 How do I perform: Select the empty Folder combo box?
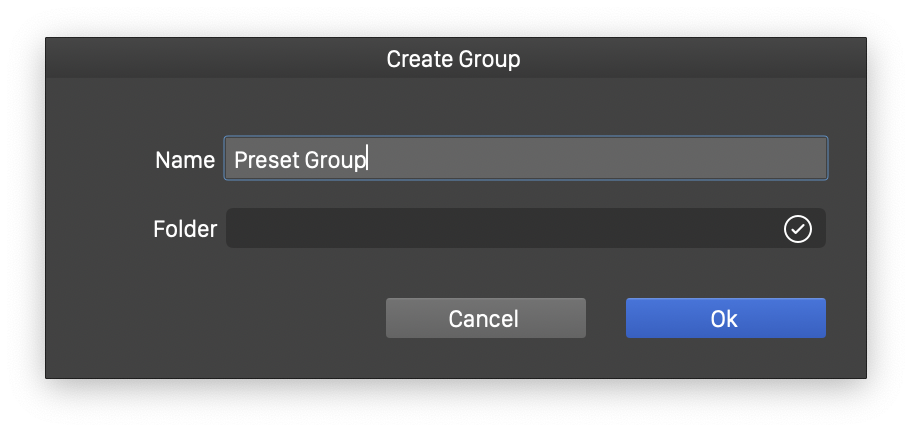pyautogui.click(x=500, y=229)
